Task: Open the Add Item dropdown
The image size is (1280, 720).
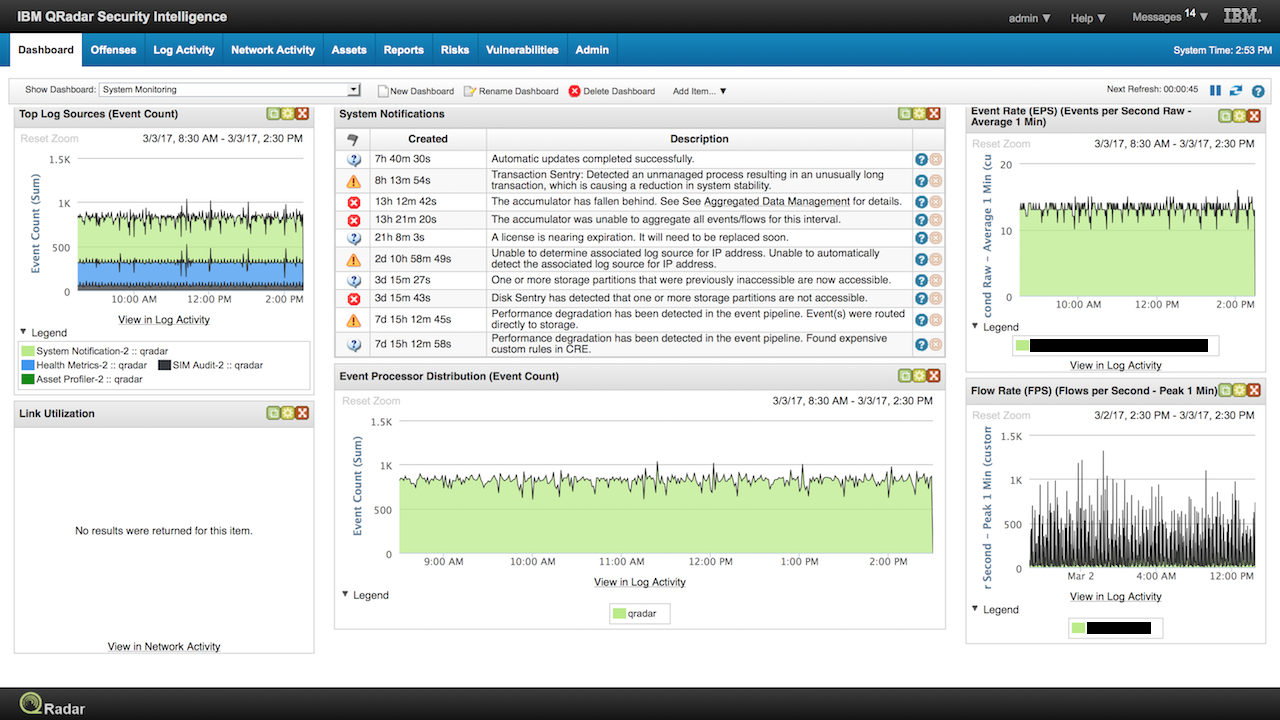Action: click(x=699, y=91)
